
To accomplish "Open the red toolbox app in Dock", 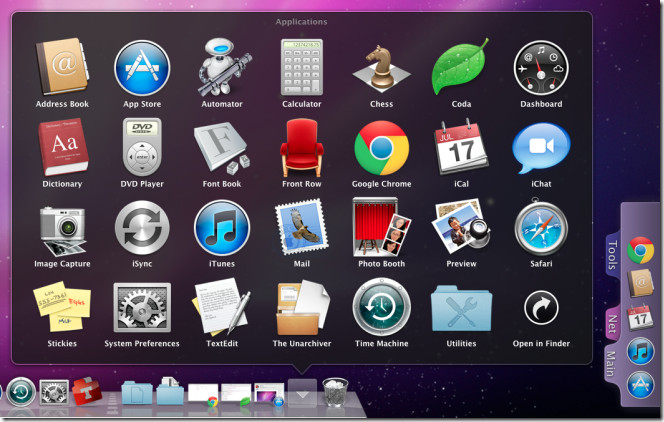I will (x=87, y=391).
